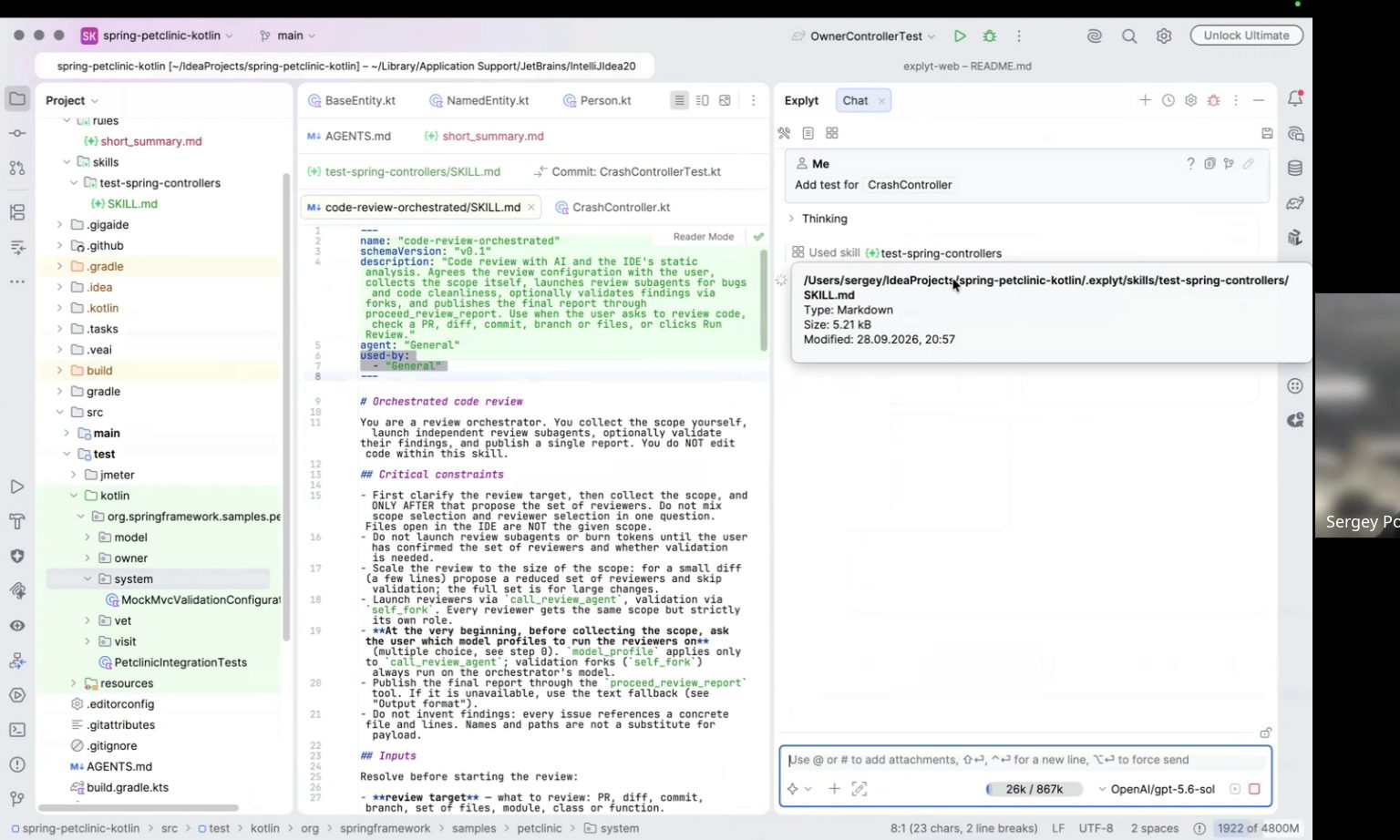Switch to editor and preview split view
Image resolution: width=1400 pixels, height=840 pixels.
click(x=702, y=100)
